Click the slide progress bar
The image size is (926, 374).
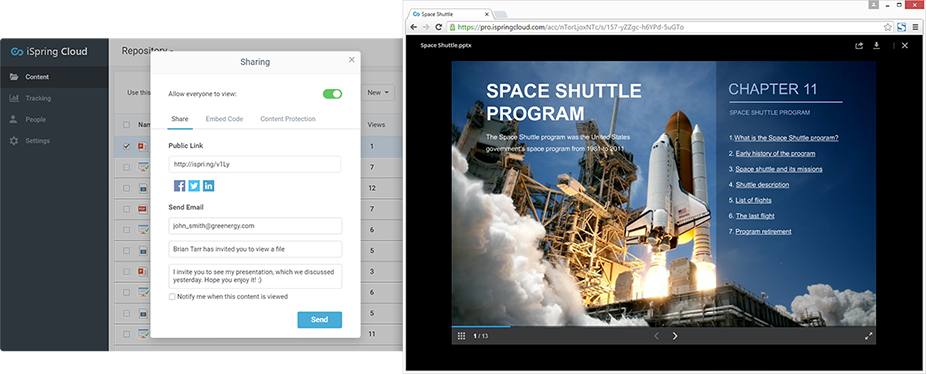(x=664, y=326)
